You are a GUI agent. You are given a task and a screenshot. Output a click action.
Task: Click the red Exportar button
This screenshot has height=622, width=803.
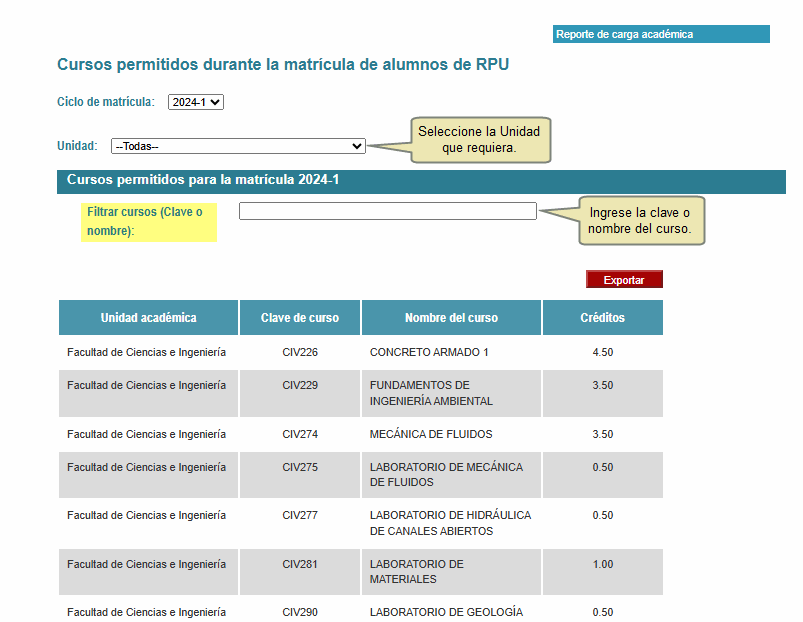[624, 280]
